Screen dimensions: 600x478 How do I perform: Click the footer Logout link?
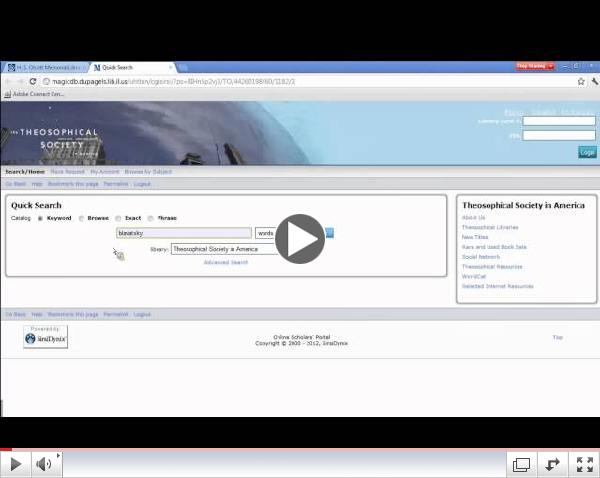point(142,314)
